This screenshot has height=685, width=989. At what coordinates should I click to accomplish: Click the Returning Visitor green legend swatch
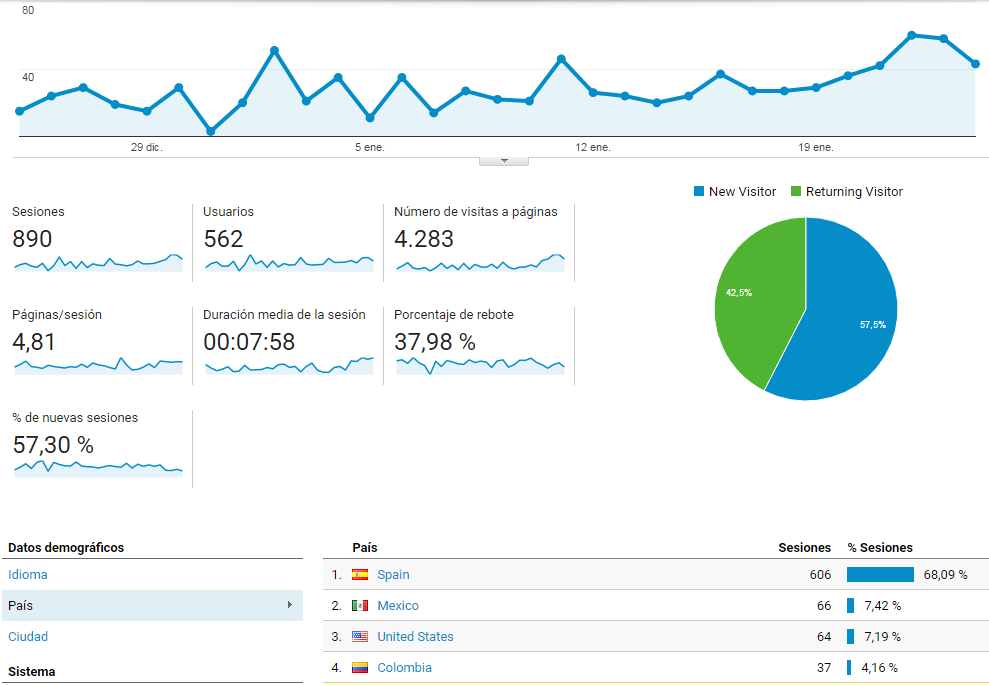pos(796,191)
